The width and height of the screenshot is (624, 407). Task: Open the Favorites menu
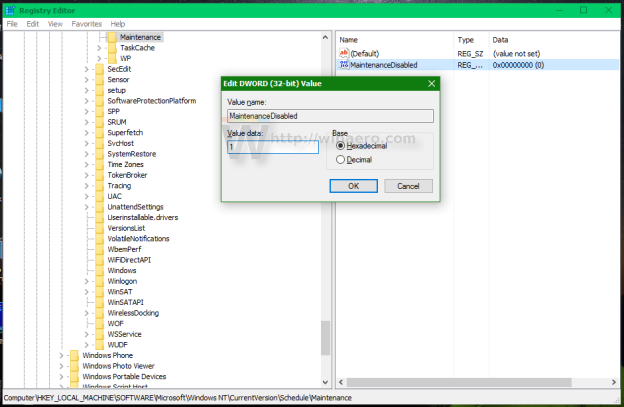[x=86, y=23]
